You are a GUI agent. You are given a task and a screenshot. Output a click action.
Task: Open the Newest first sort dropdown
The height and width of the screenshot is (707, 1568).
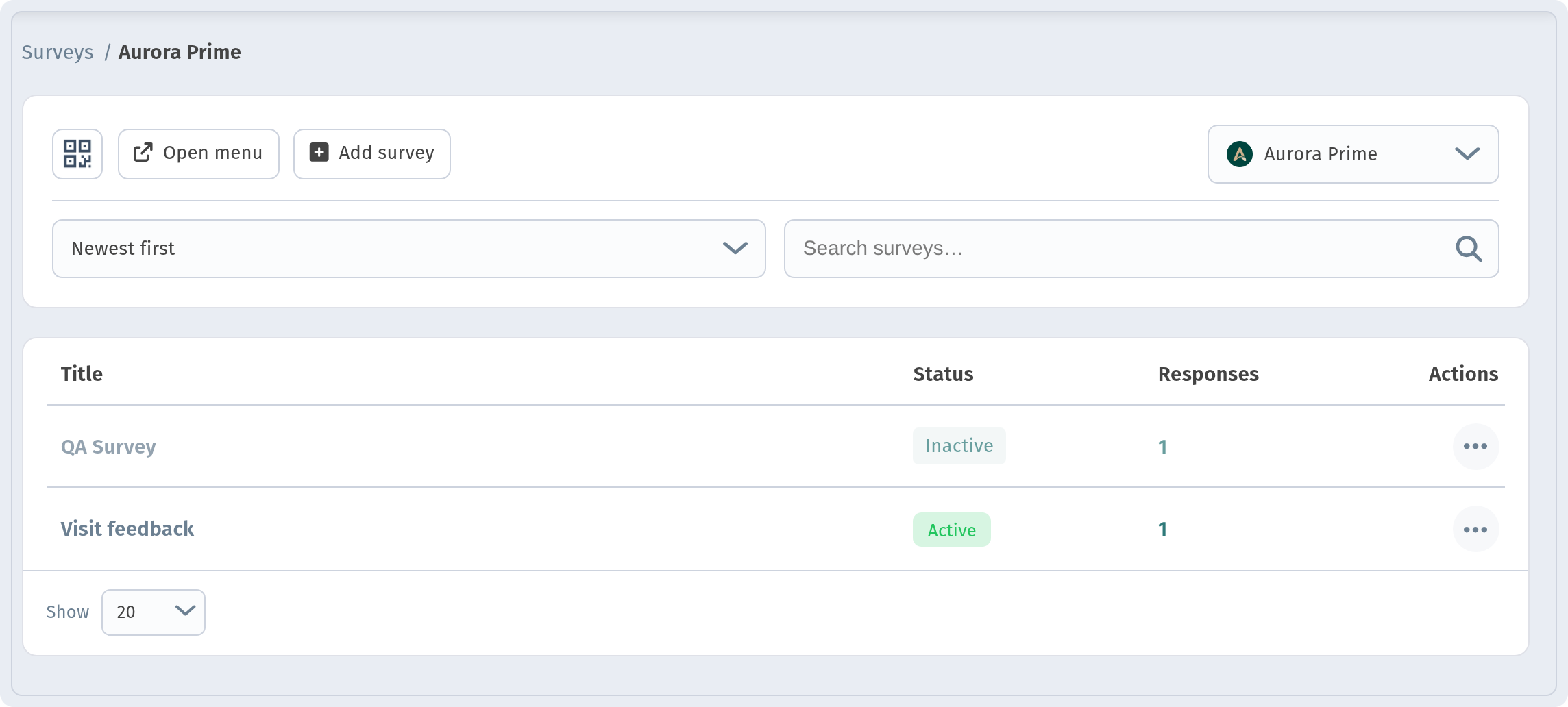click(409, 249)
